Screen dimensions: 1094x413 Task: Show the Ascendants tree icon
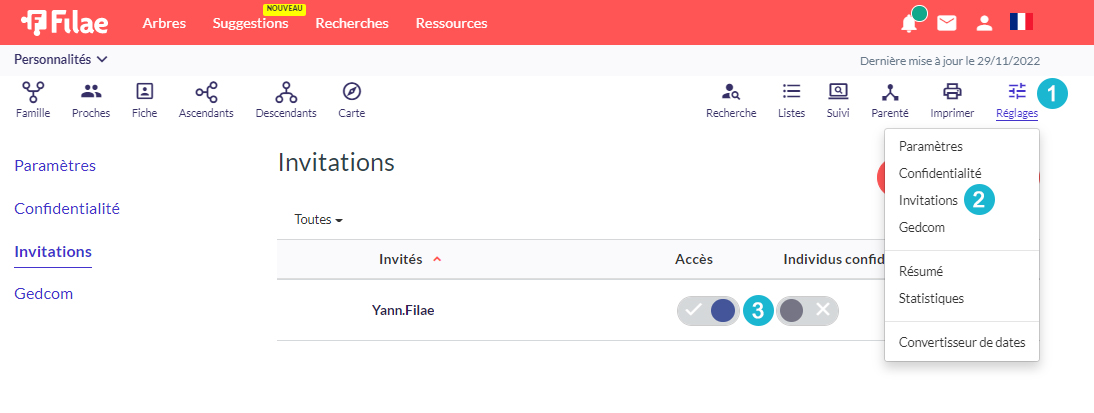(206, 91)
